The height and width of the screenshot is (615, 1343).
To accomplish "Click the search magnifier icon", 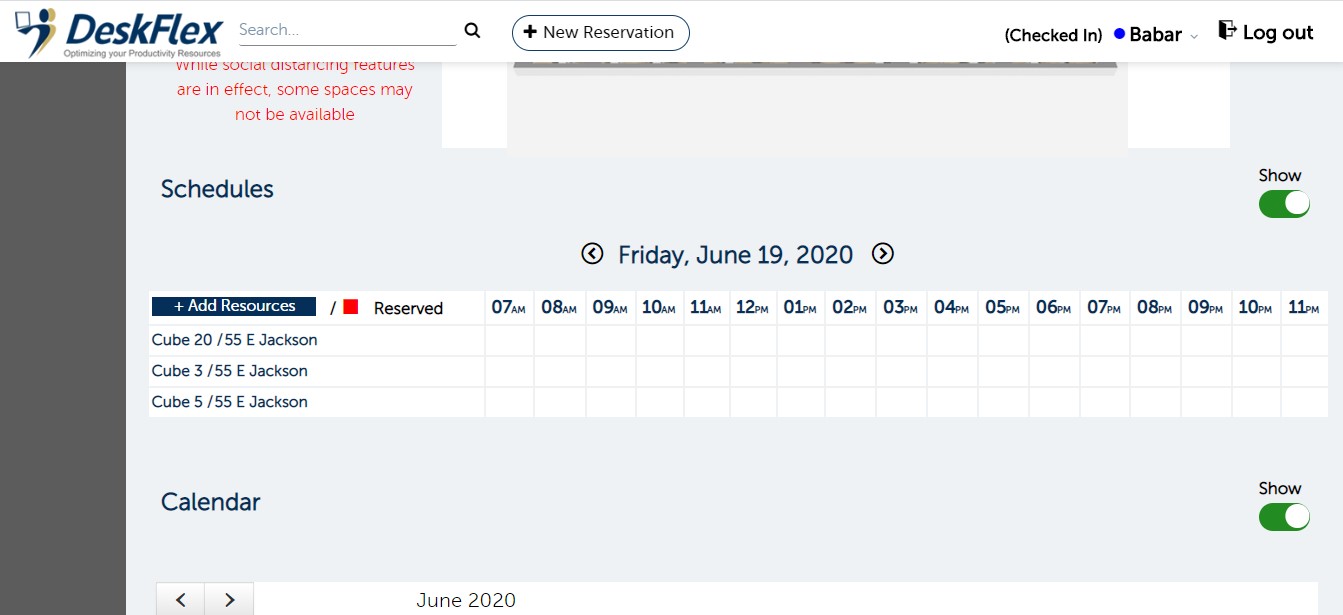I will point(472,31).
